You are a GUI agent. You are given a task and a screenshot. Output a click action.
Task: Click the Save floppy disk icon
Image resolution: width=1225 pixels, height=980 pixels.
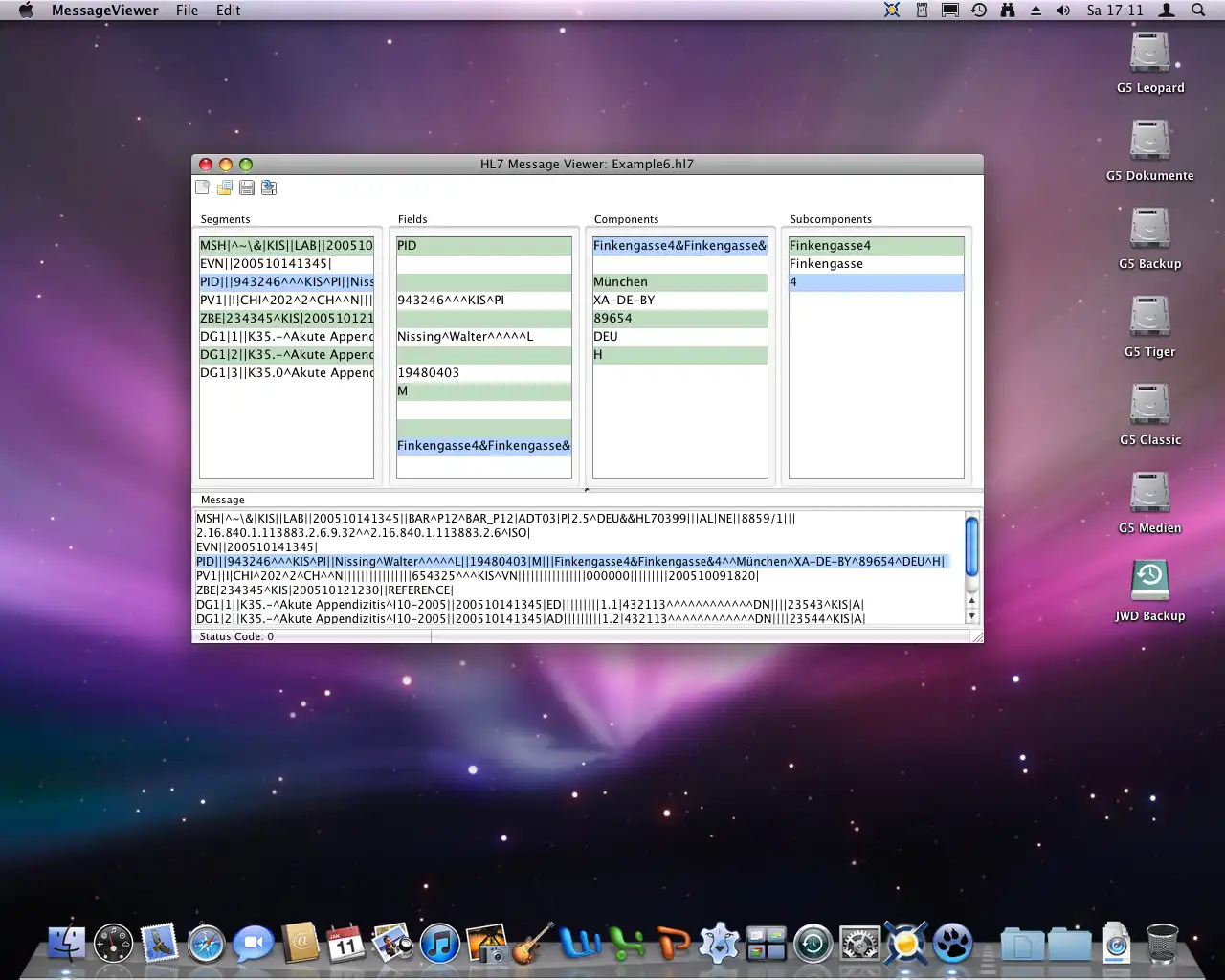(247, 189)
